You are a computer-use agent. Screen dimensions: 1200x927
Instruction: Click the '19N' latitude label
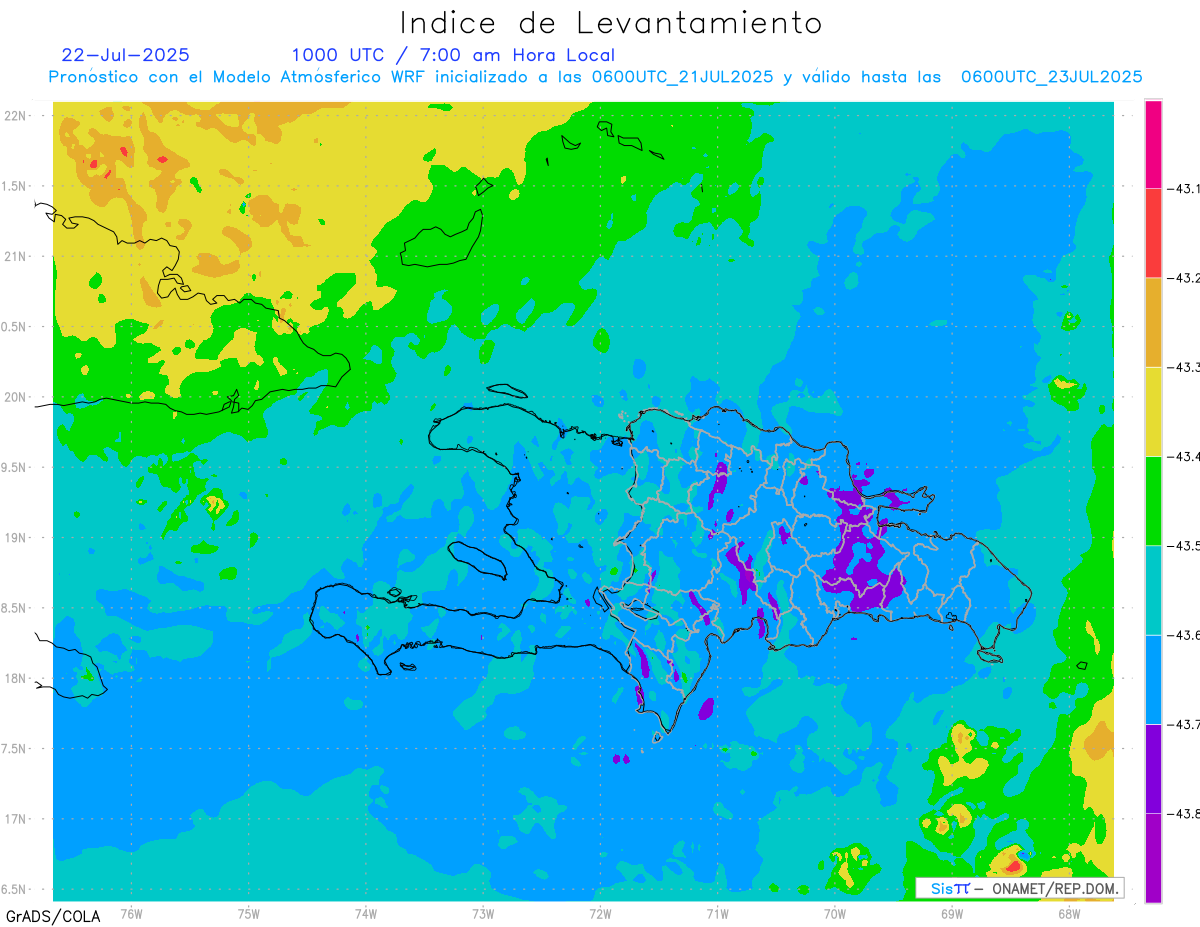[x=15, y=538]
